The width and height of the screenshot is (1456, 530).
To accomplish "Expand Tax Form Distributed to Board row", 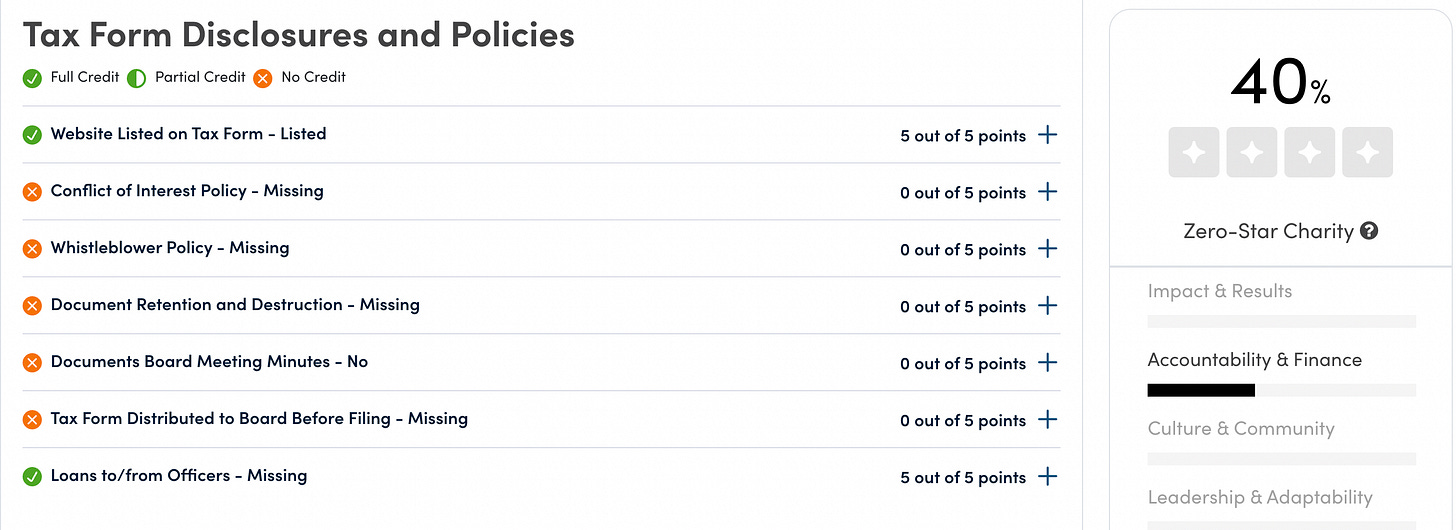I will tap(1047, 420).
